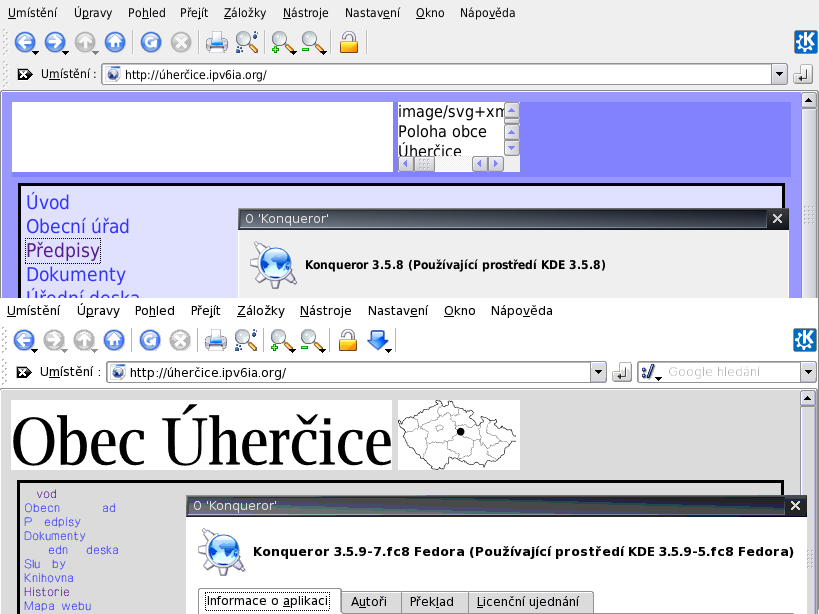Go back in the lower Konqueror window
819x614 pixels.
point(24,340)
